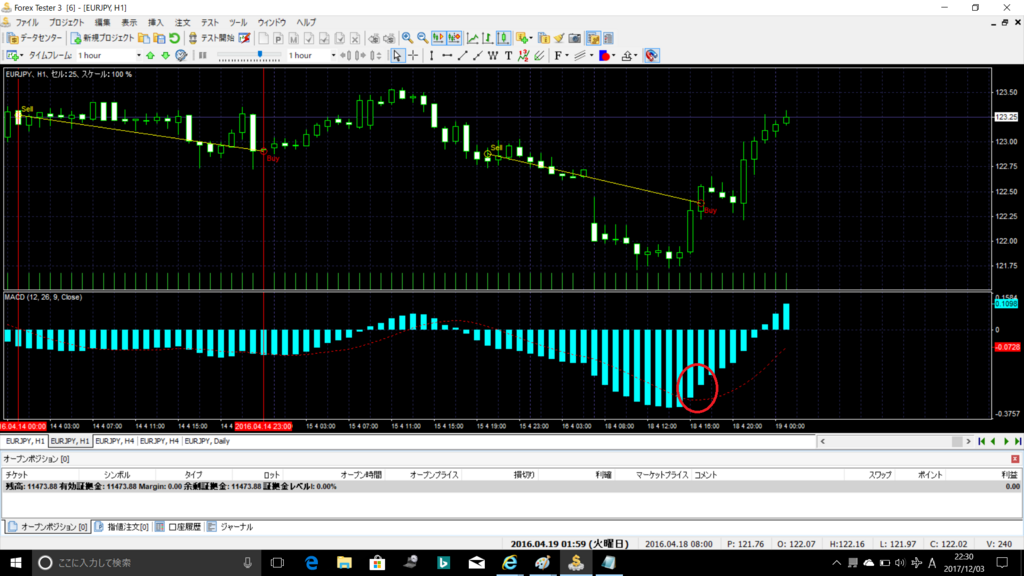The height and width of the screenshot is (576, 1024).
Task: Click the pause test button
Action: click(203, 56)
